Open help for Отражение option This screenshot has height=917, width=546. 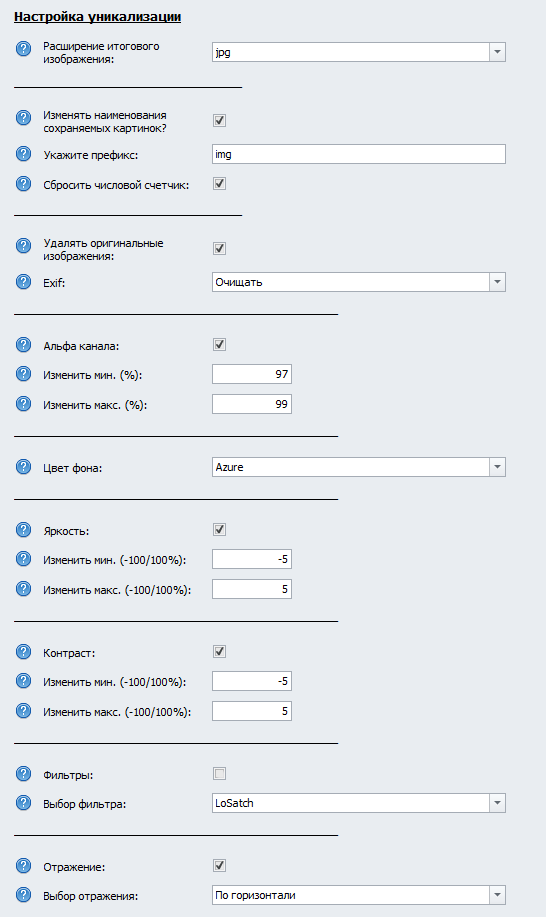(23, 866)
